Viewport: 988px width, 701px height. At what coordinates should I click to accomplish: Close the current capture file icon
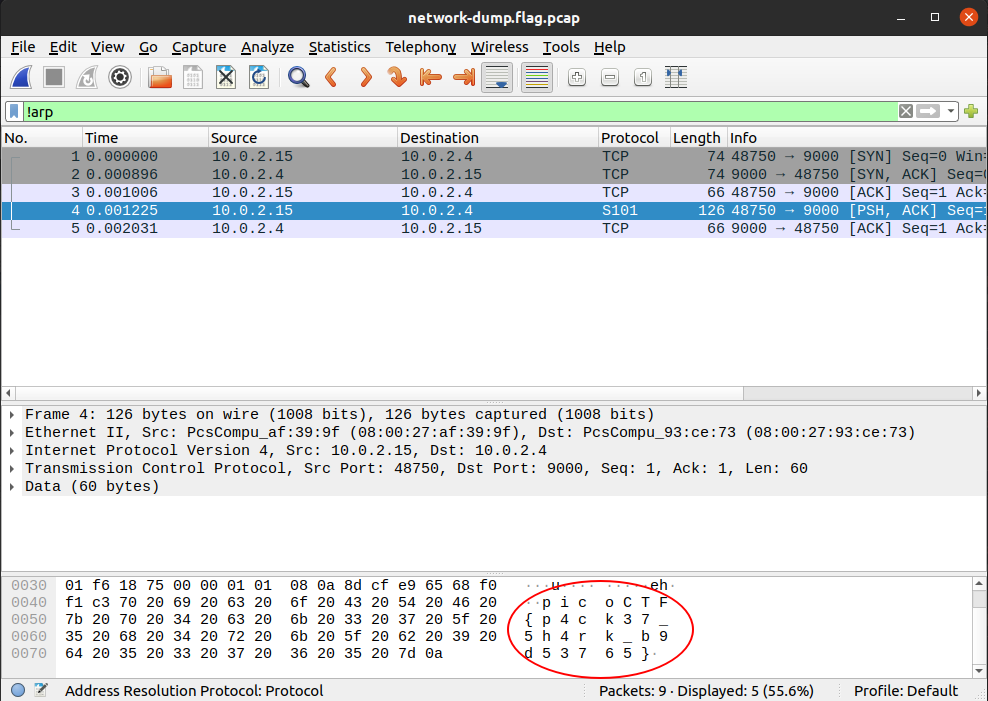[x=226, y=77]
